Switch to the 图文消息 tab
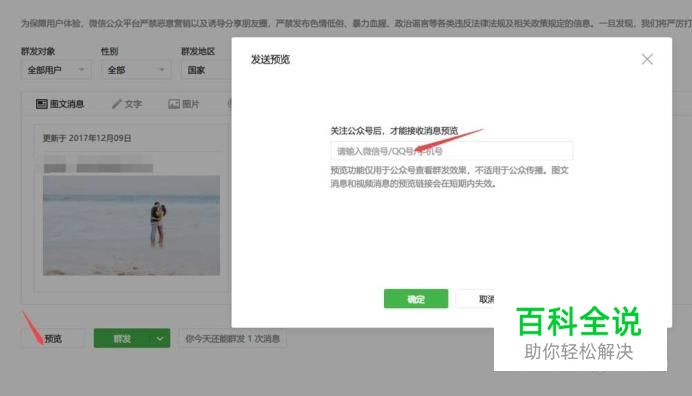The width and height of the screenshot is (692, 396). (60, 104)
